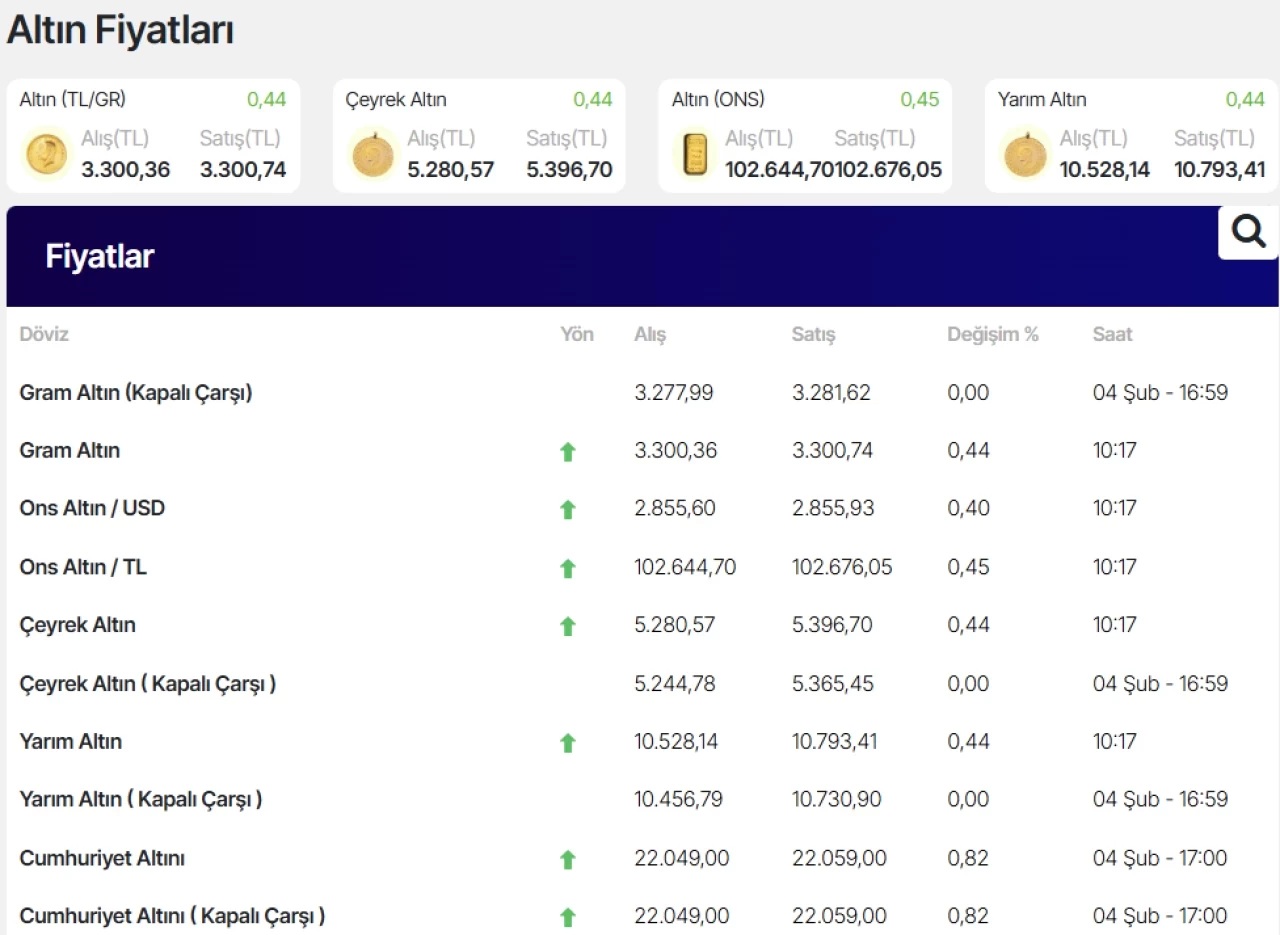Click the Döviz column header
Image resolution: width=1280 pixels, height=935 pixels.
point(44,335)
